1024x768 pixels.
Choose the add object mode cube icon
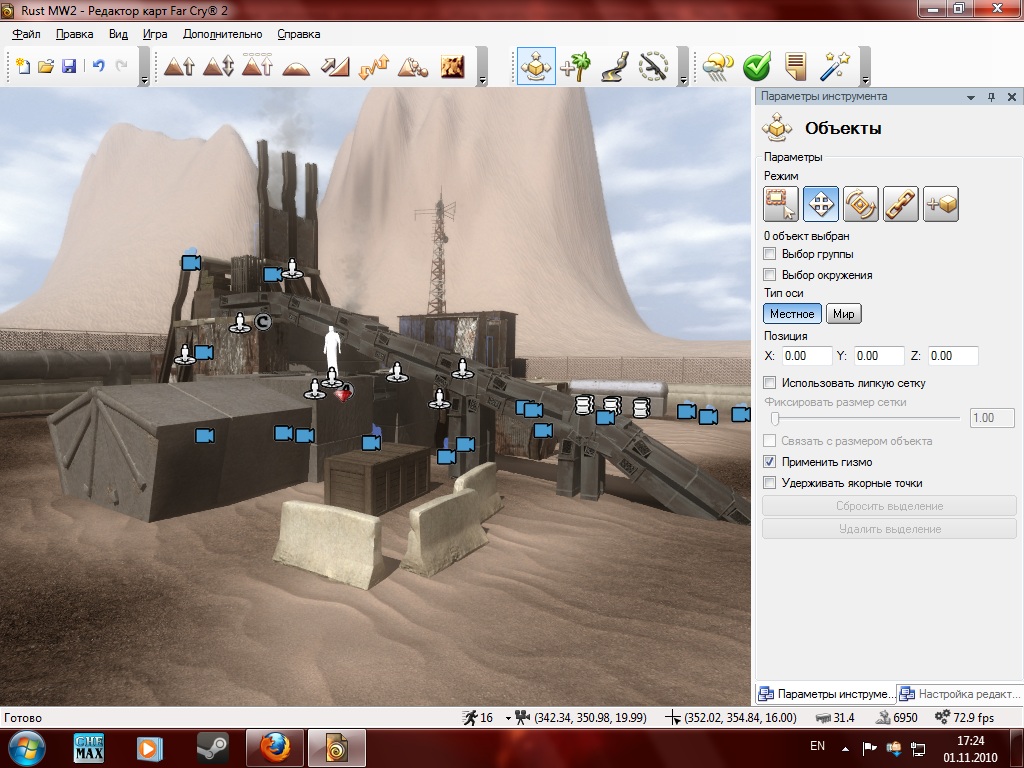pyautogui.click(x=941, y=204)
